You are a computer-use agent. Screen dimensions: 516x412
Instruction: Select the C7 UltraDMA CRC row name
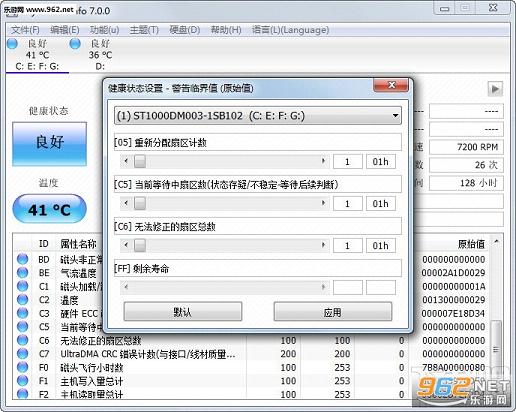click(x=148, y=354)
